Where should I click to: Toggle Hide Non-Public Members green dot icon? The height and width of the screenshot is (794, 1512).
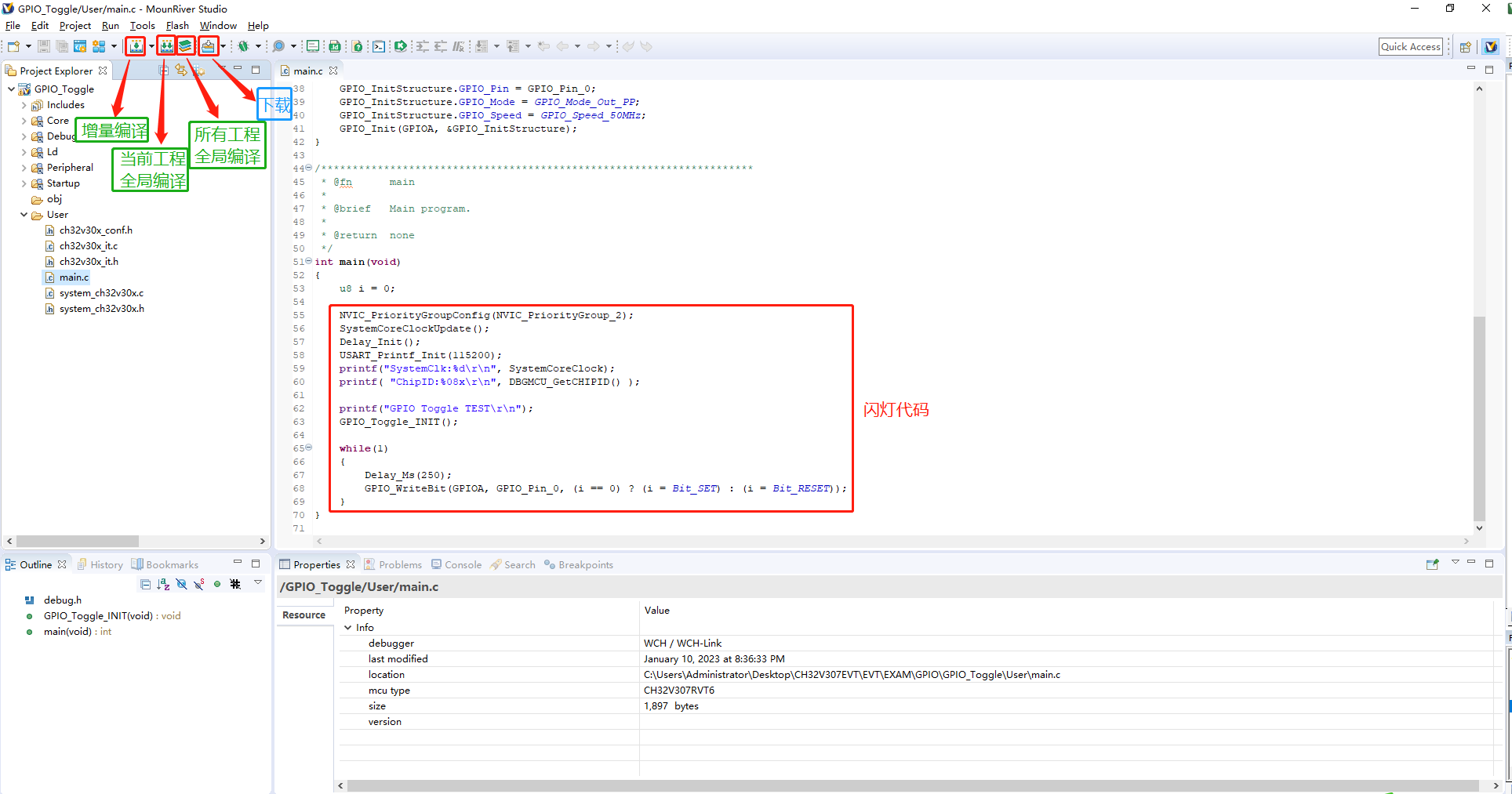(x=217, y=584)
